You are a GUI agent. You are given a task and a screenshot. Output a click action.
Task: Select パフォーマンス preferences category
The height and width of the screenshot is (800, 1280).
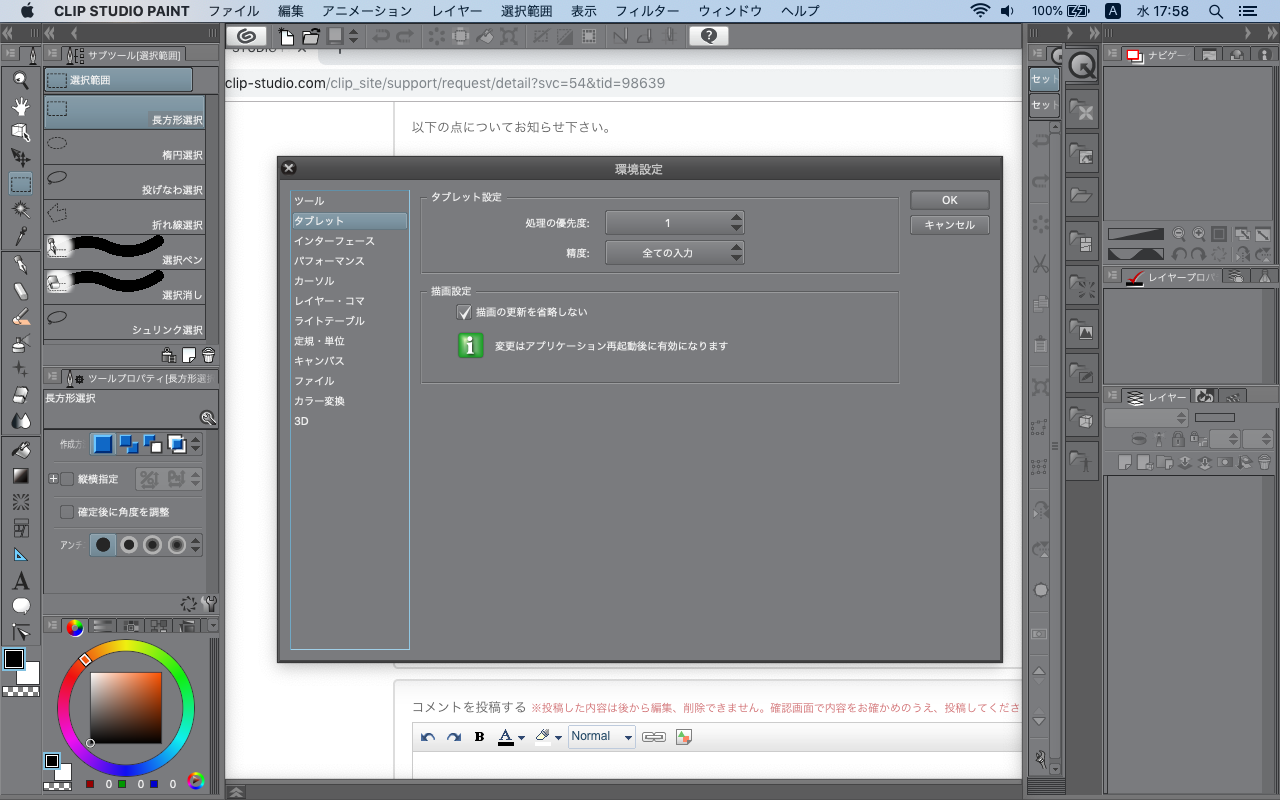coord(329,261)
